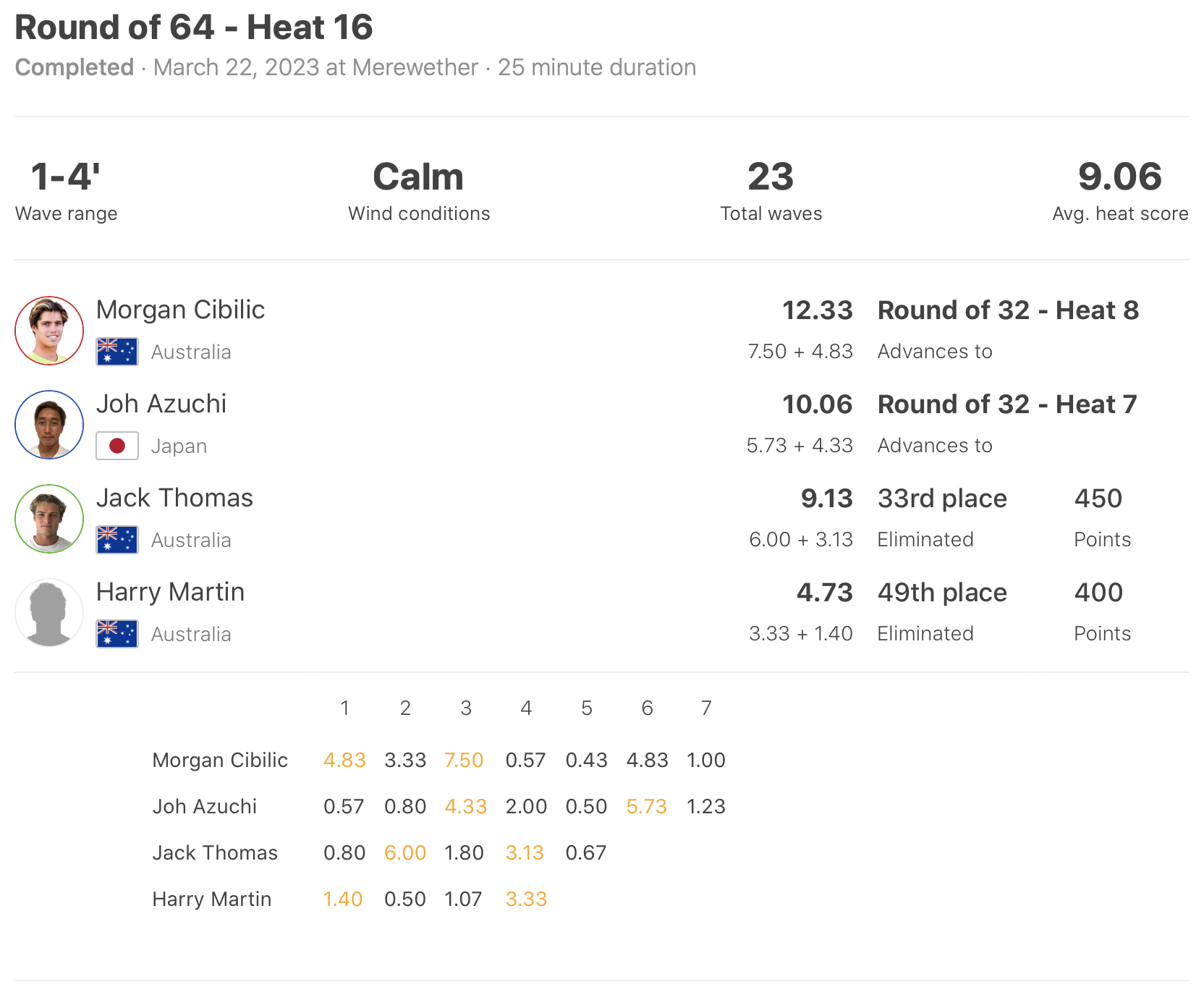Click Joh Azuchi's profile photo
This screenshot has width=1204, height=1000.
[49, 425]
